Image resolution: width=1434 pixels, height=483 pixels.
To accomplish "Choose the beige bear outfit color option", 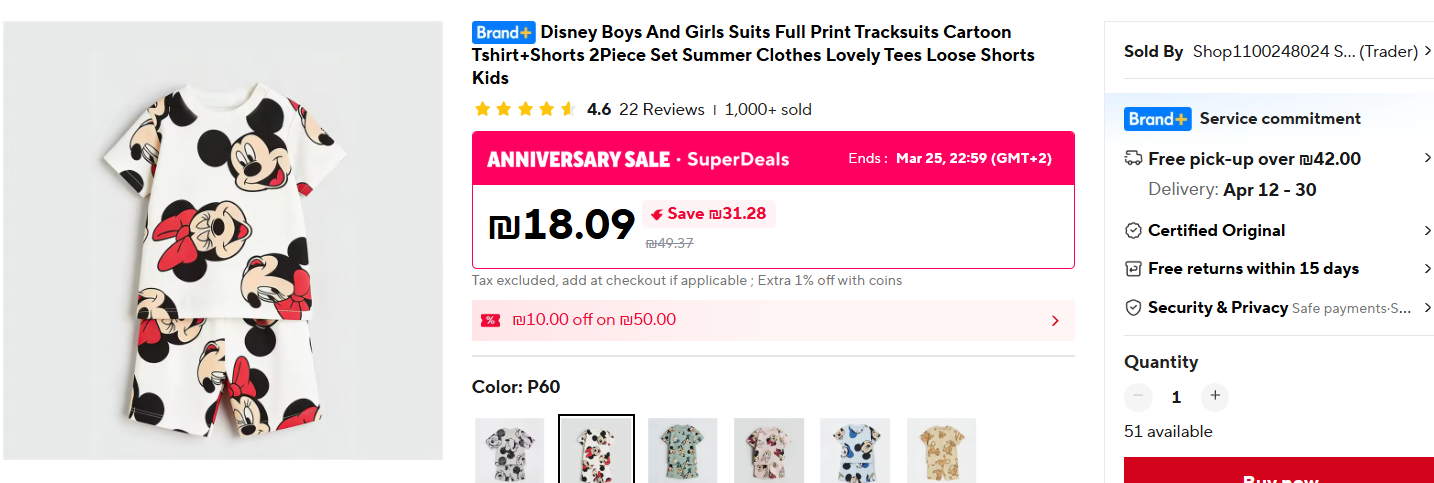I will coord(941,450).
